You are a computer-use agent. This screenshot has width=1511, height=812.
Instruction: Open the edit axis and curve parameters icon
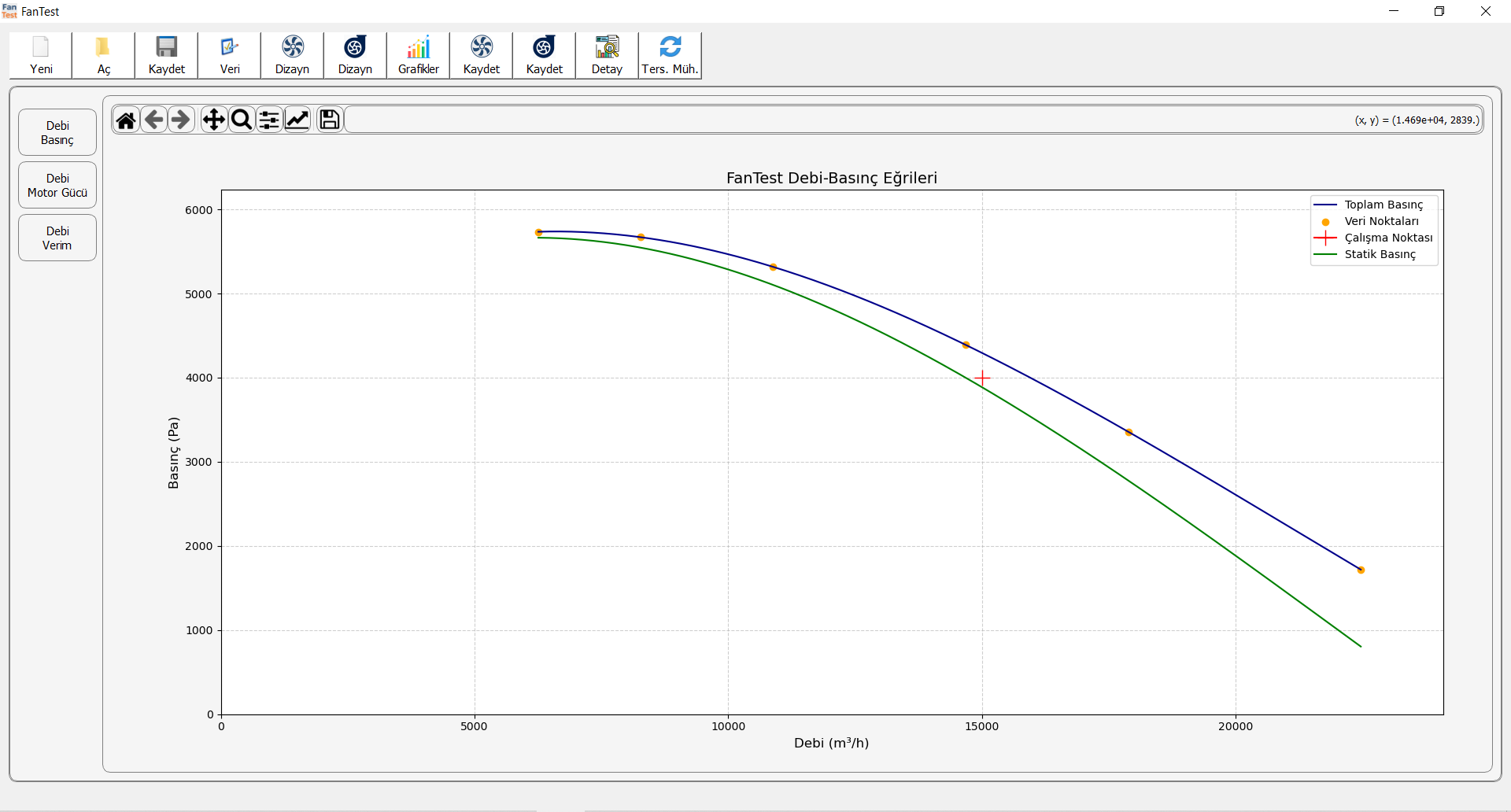(297, 120)
